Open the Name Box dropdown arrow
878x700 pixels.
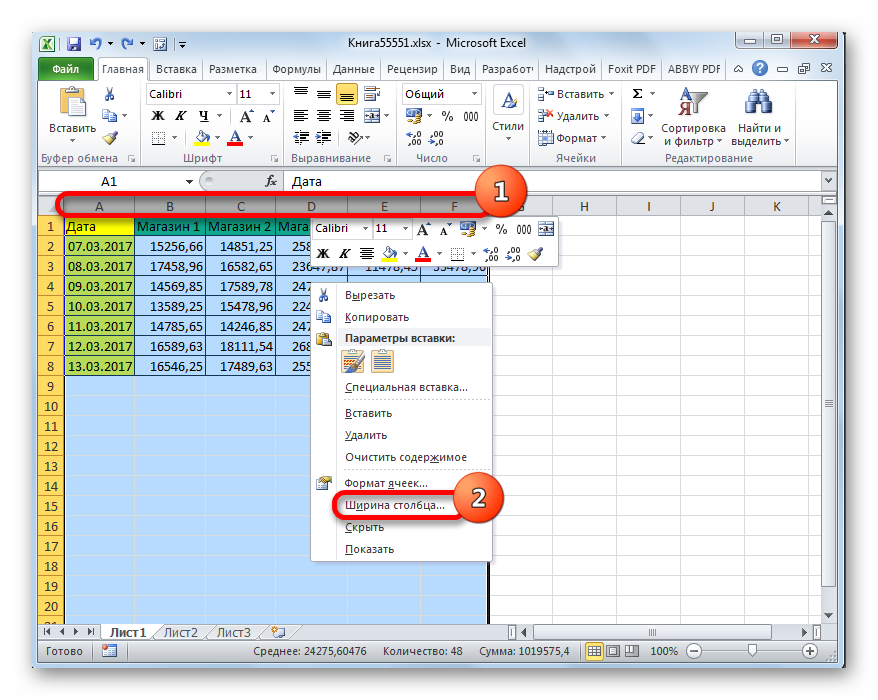(189, 182)
